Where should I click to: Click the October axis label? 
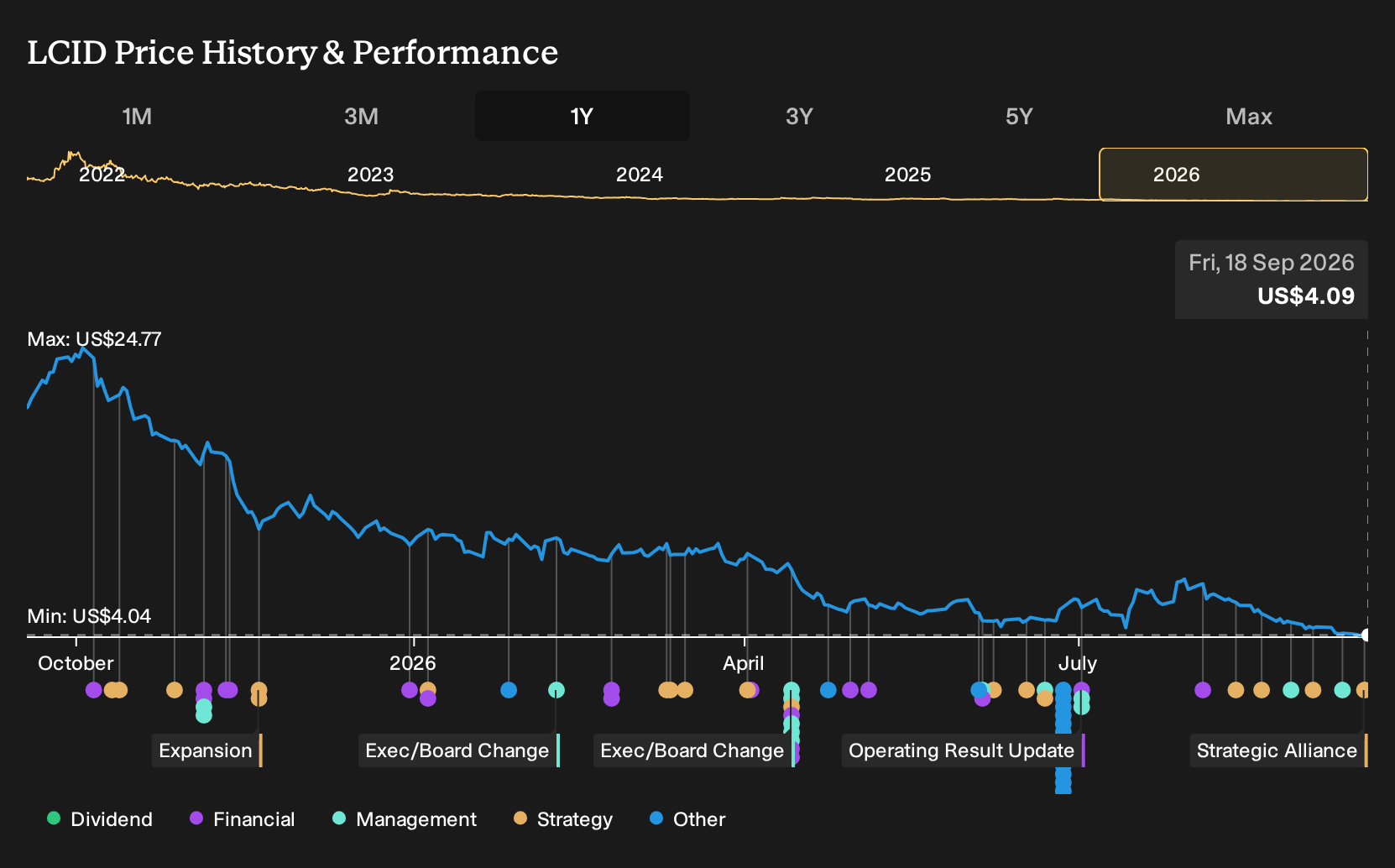click(x=76, y=663)
